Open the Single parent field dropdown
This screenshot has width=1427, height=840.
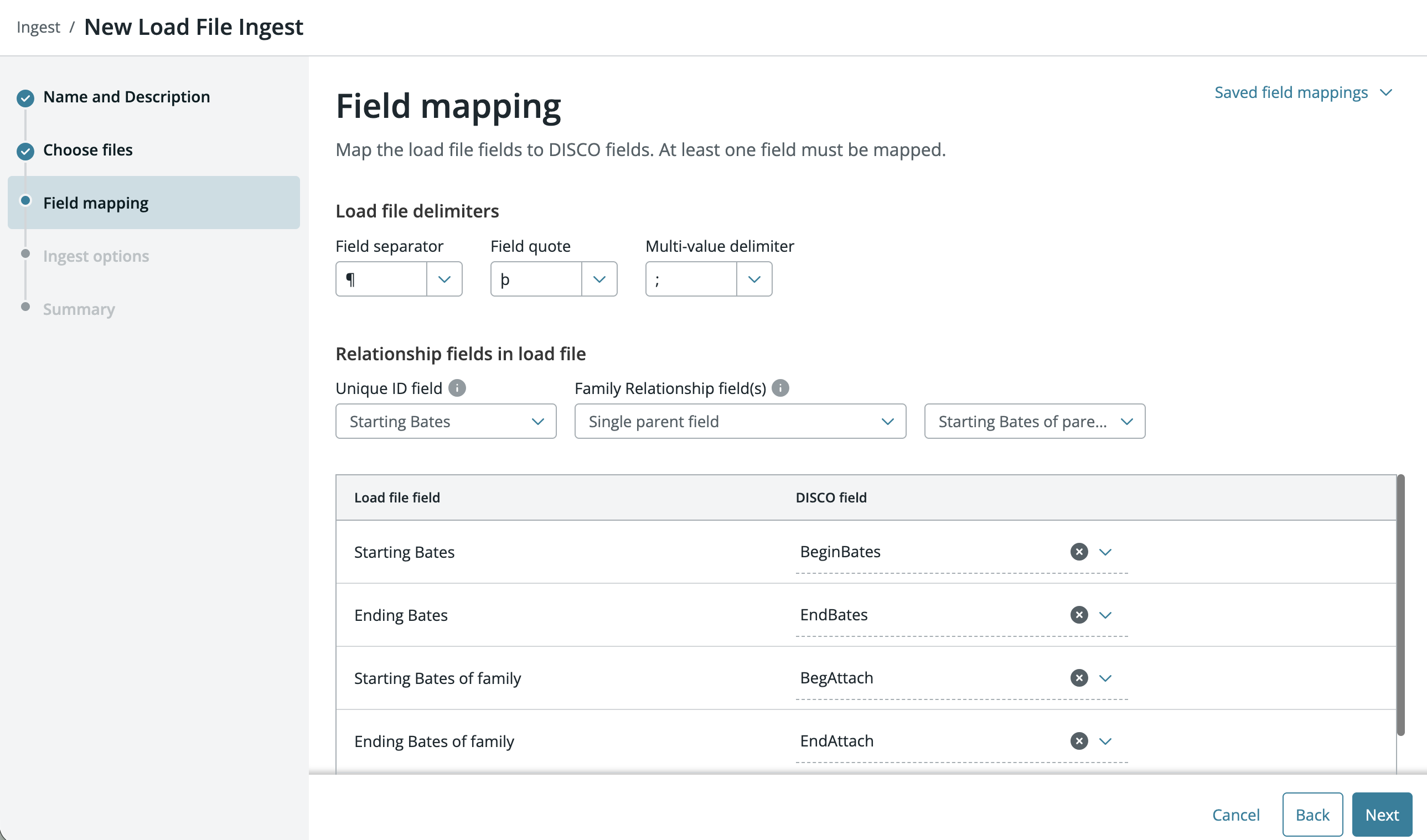pyautogui.click(x=740, y=421)
